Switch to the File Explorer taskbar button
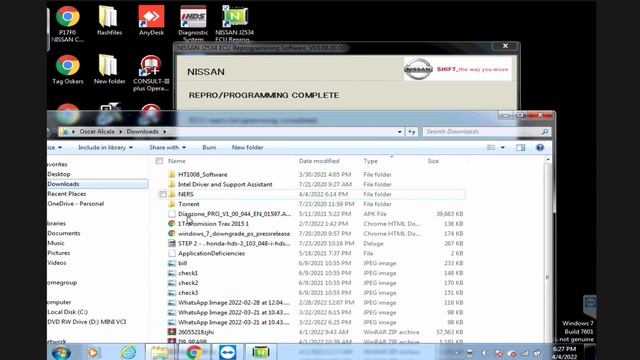Image resolution: width=640 pixels, height=360 pixels. pos(160,352)
